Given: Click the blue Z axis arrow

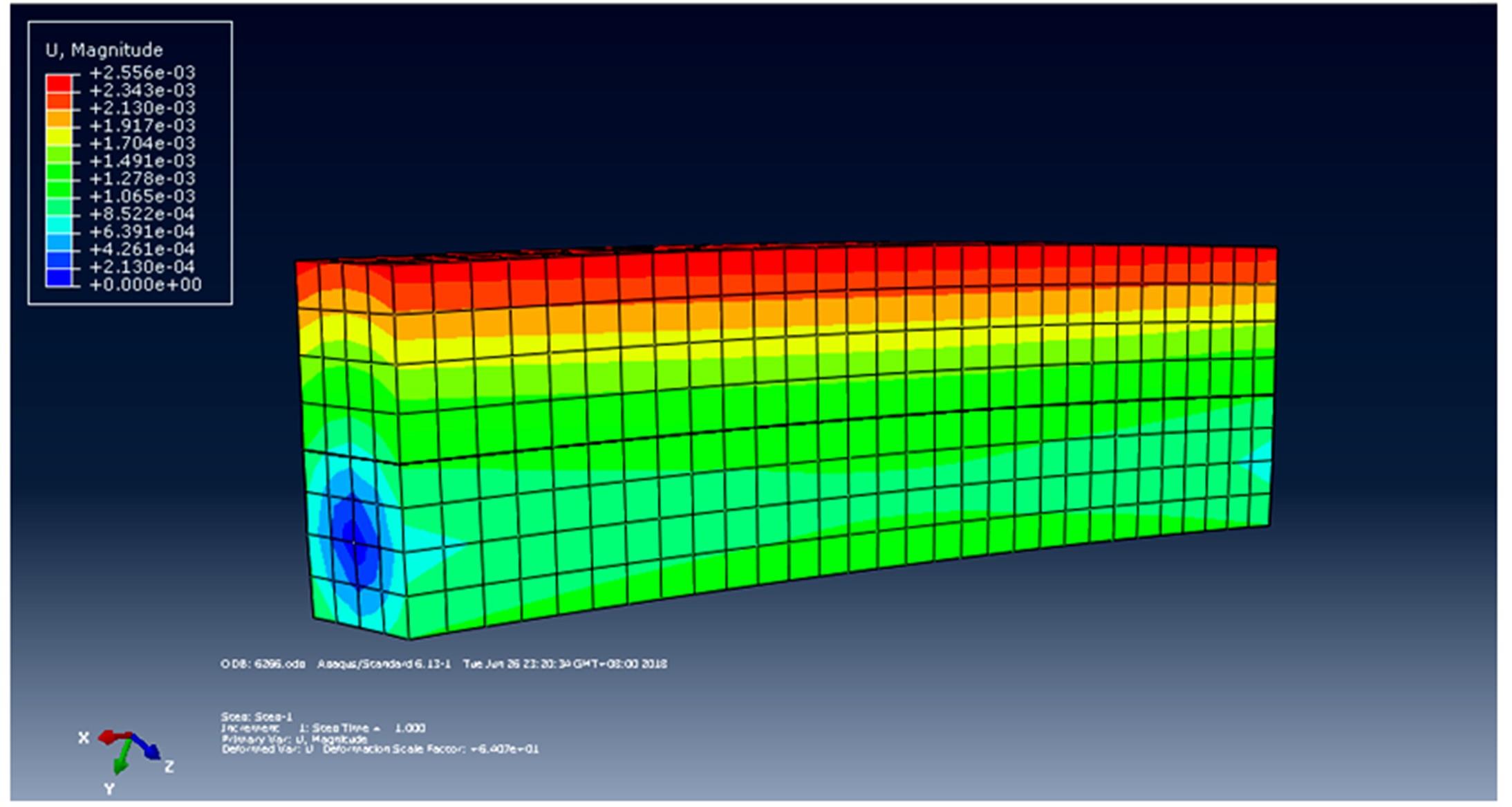Looking at the screenshot, I should [146, 747].
